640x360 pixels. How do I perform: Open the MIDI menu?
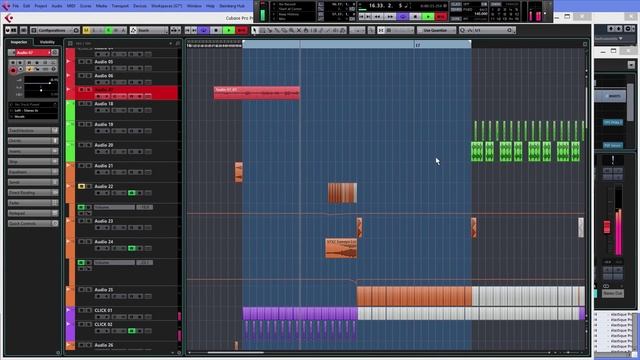click(x=71, y=6)
